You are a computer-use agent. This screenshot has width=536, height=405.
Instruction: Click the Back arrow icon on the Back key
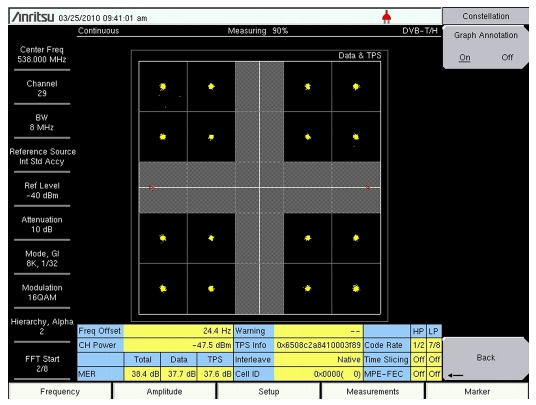[x=455, y=375]
